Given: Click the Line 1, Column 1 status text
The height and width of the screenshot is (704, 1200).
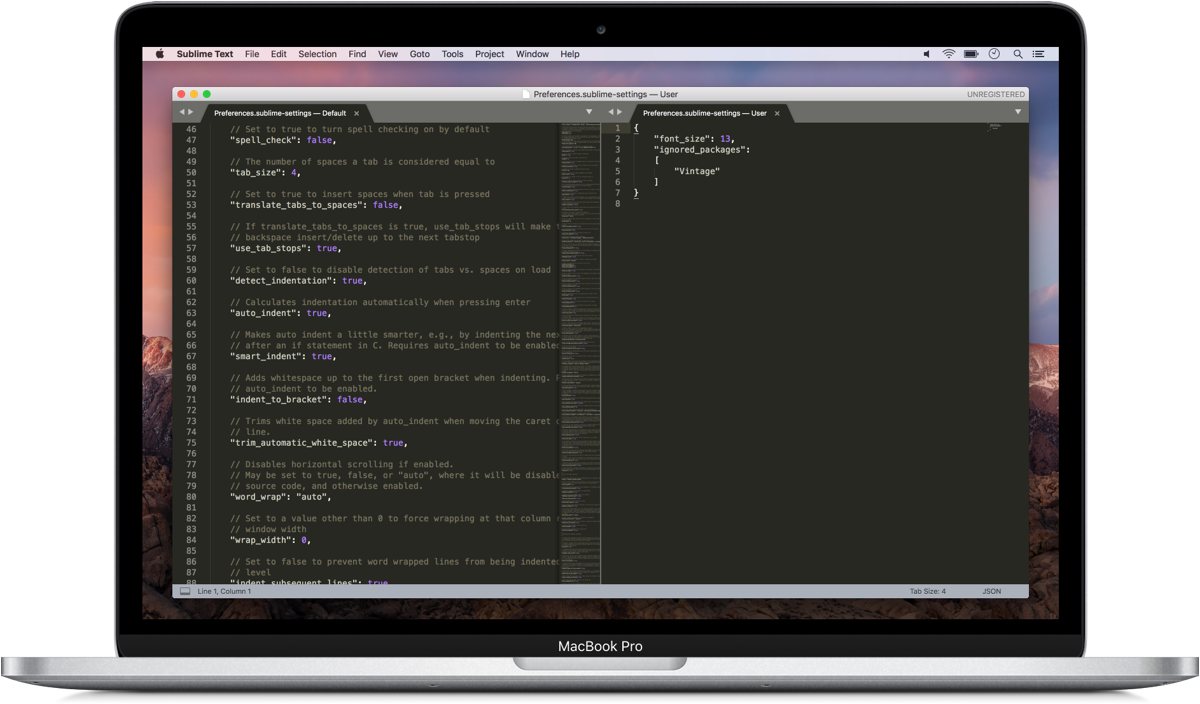Looking at the screenshot, I should point(225,591).
